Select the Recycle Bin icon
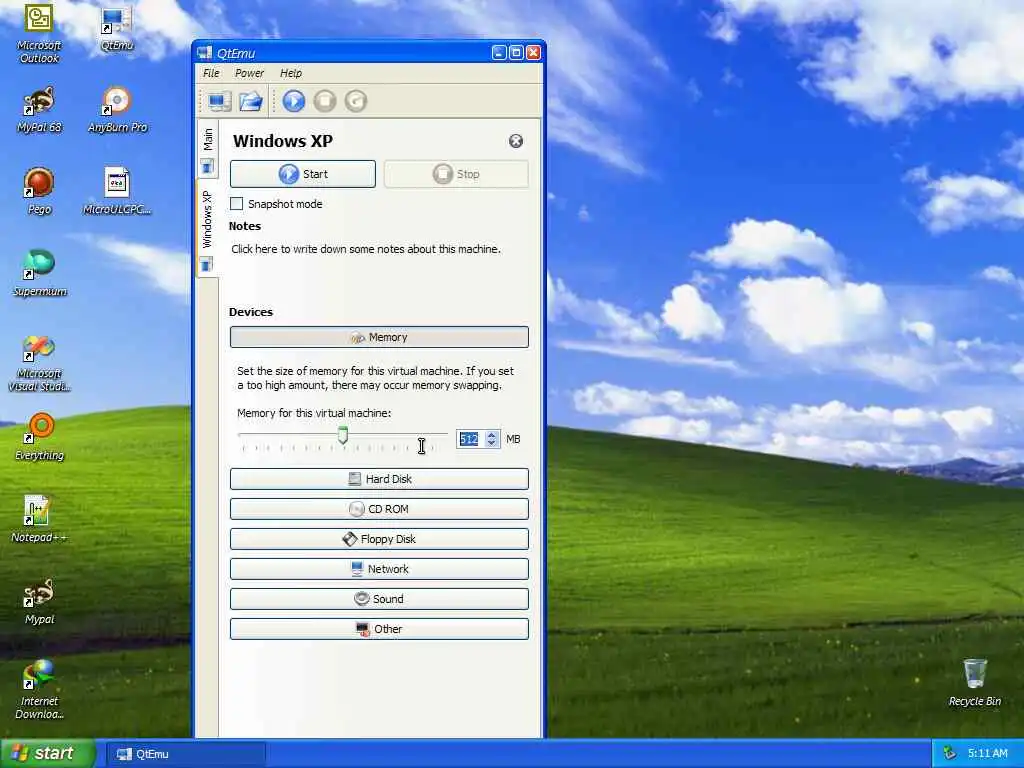The width and height of the screenshot is (1024, 768). pyautogui.click(x=974, y=682)
